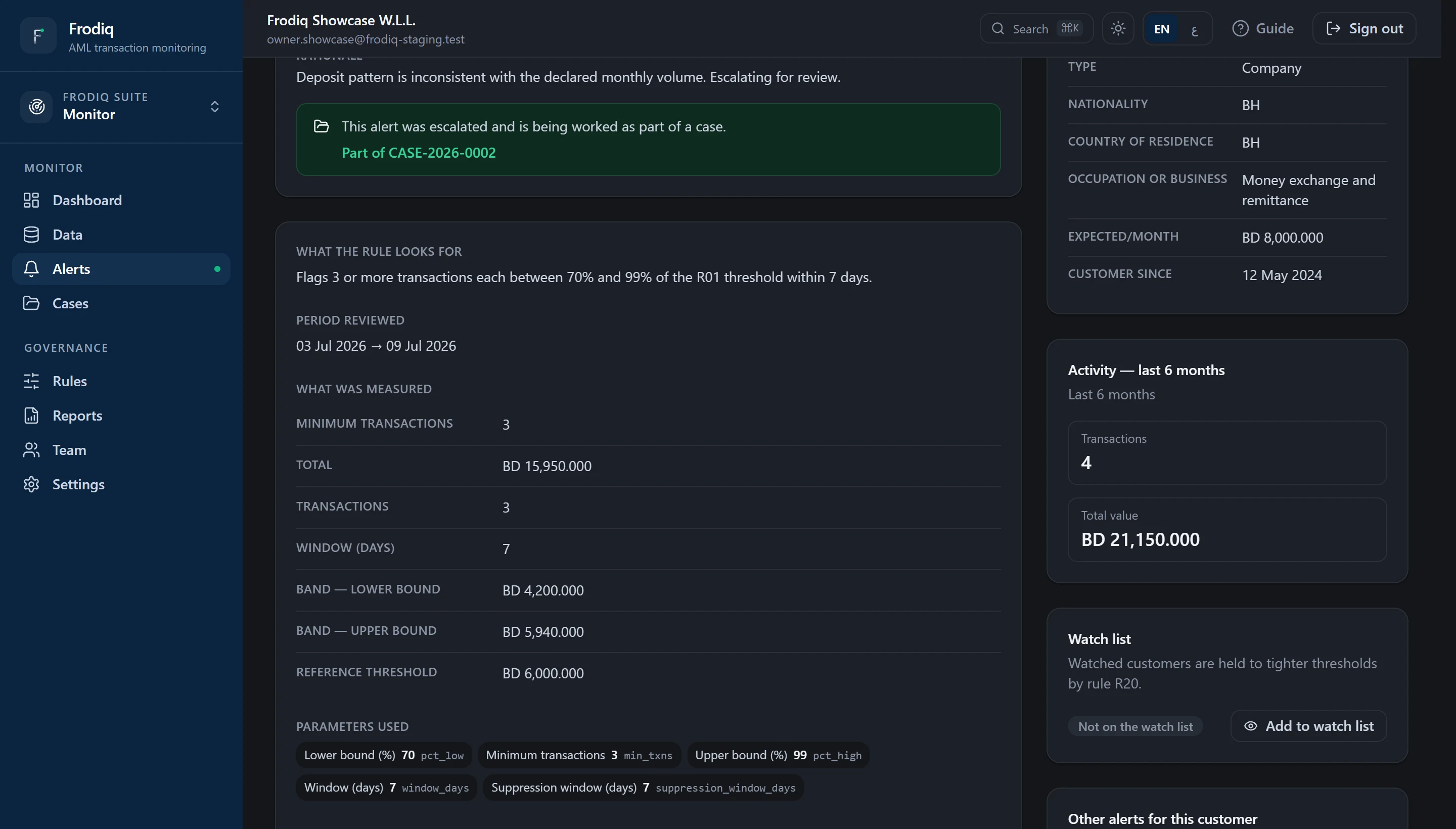Click the Reports document icon
This screenshot has width=1456, height=829.
tap(31, 416)
